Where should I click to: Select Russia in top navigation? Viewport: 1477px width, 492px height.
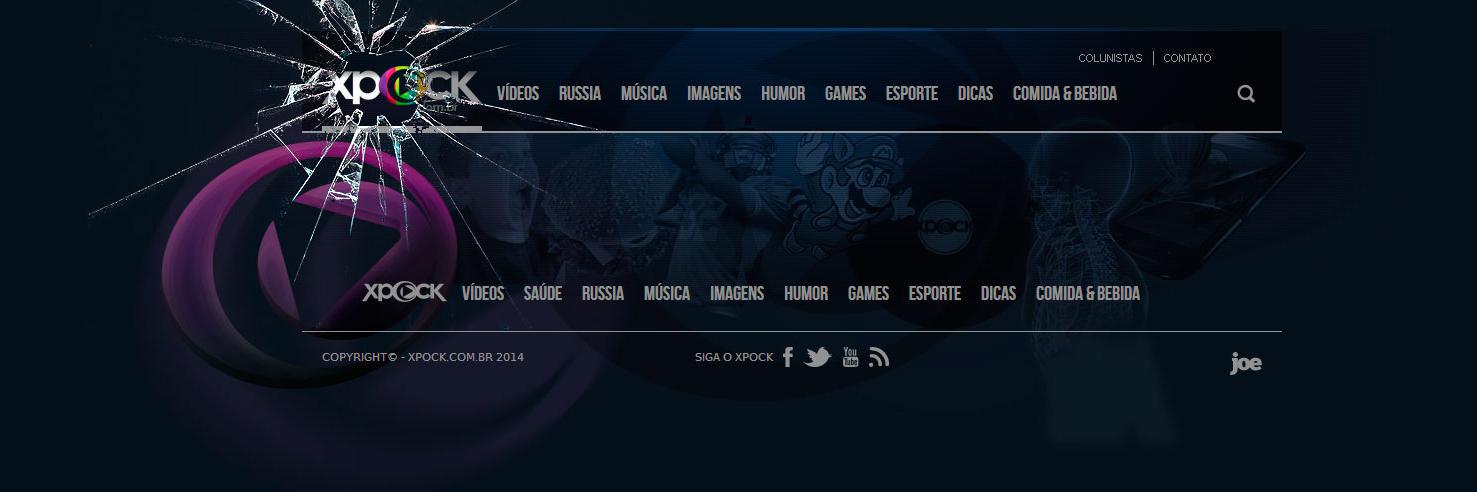(580, 94)
